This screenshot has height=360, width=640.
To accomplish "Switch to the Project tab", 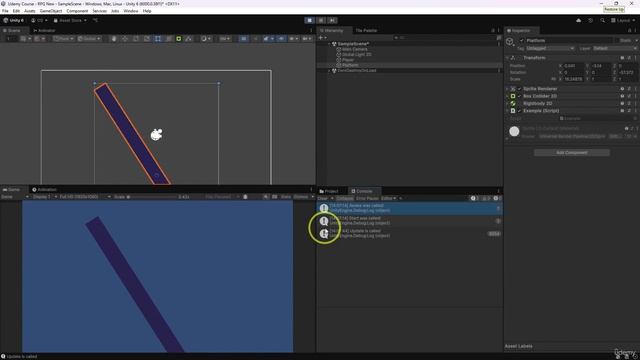I will (x=329, y=191).
